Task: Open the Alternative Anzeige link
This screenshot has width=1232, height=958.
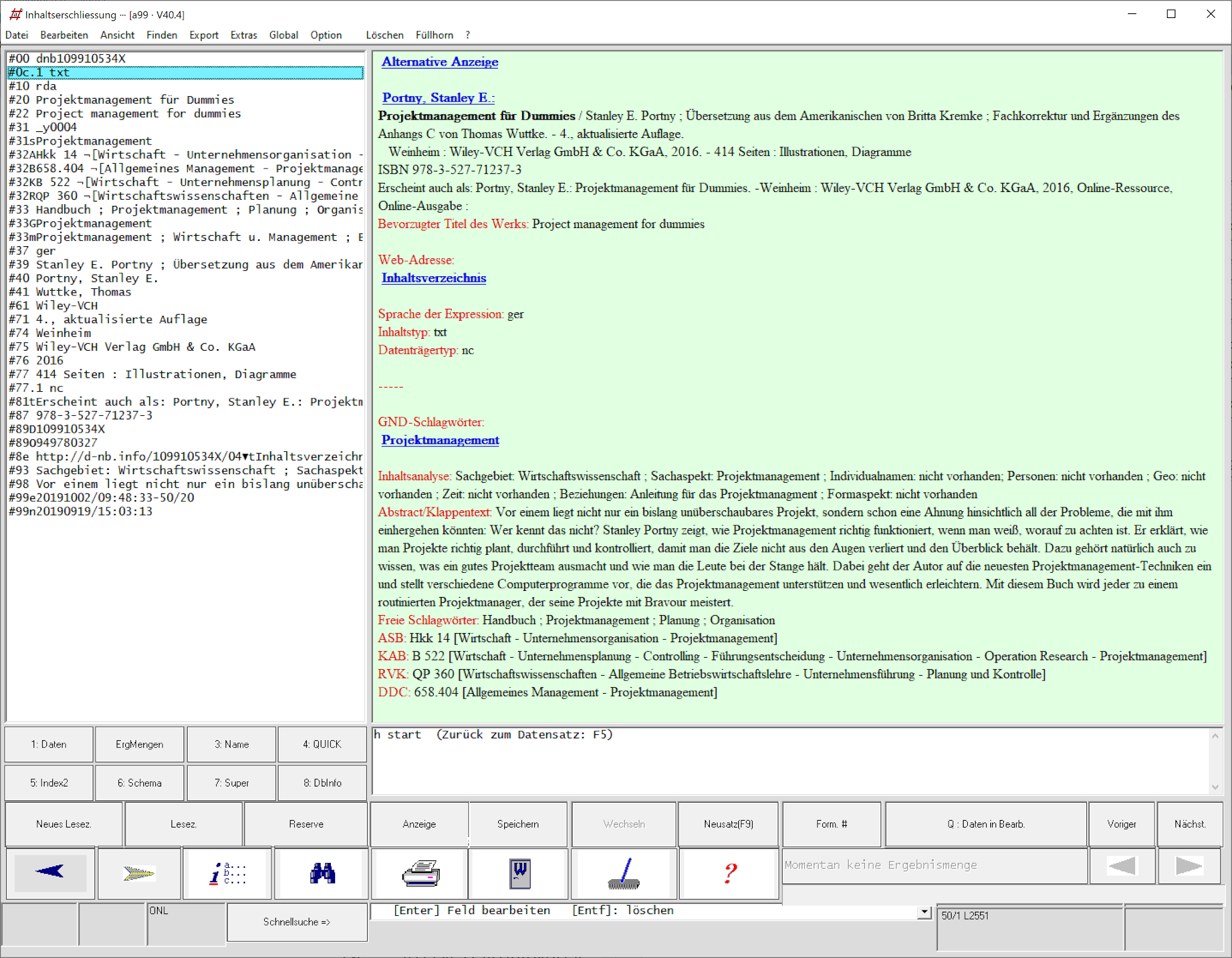Action: (440, 61)
